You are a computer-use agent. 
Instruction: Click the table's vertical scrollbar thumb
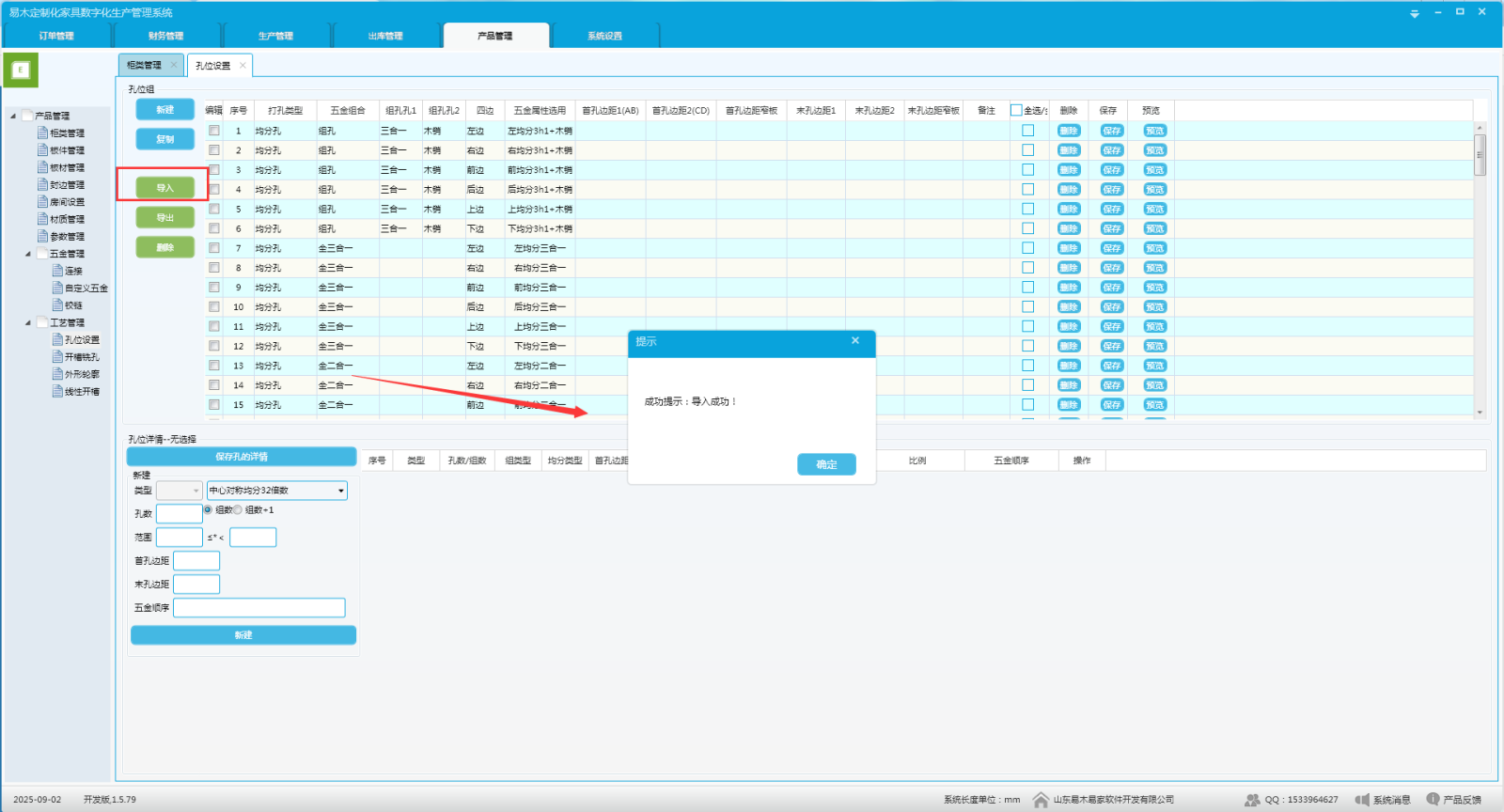click(x=1480, y=155)
